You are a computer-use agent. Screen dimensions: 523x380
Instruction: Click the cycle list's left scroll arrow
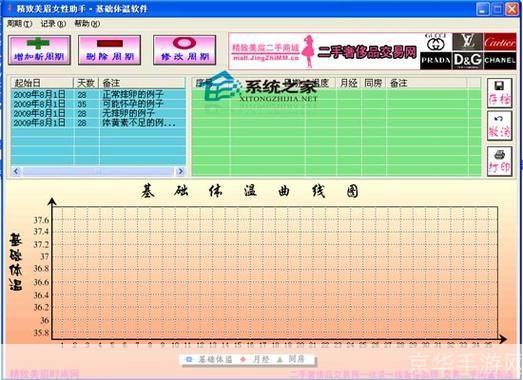(x=16, y=171)
